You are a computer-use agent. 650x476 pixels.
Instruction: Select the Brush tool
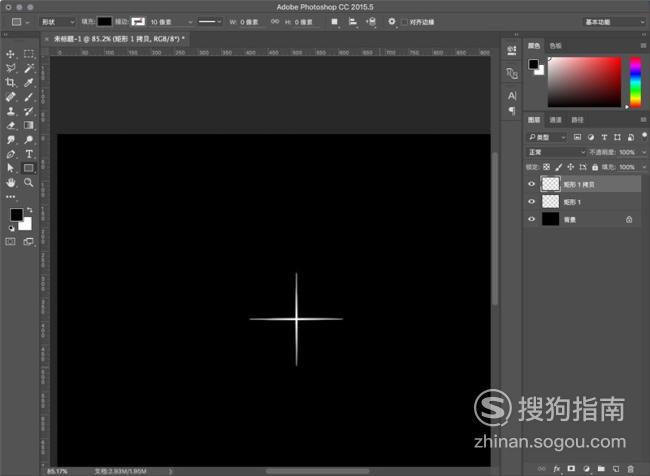29,97
